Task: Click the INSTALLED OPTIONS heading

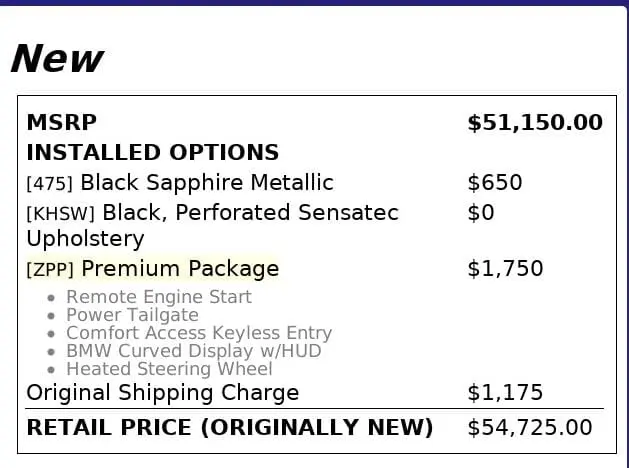Action: pyautogui.click(x=152, y=153)
